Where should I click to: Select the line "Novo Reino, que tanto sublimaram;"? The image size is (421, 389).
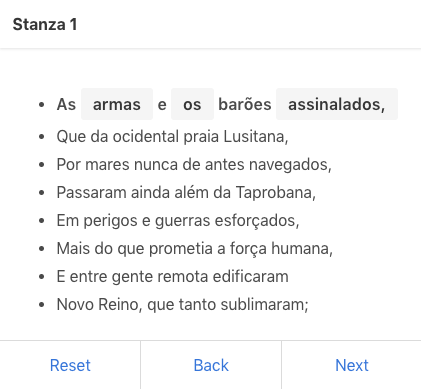tap(183, 304)
